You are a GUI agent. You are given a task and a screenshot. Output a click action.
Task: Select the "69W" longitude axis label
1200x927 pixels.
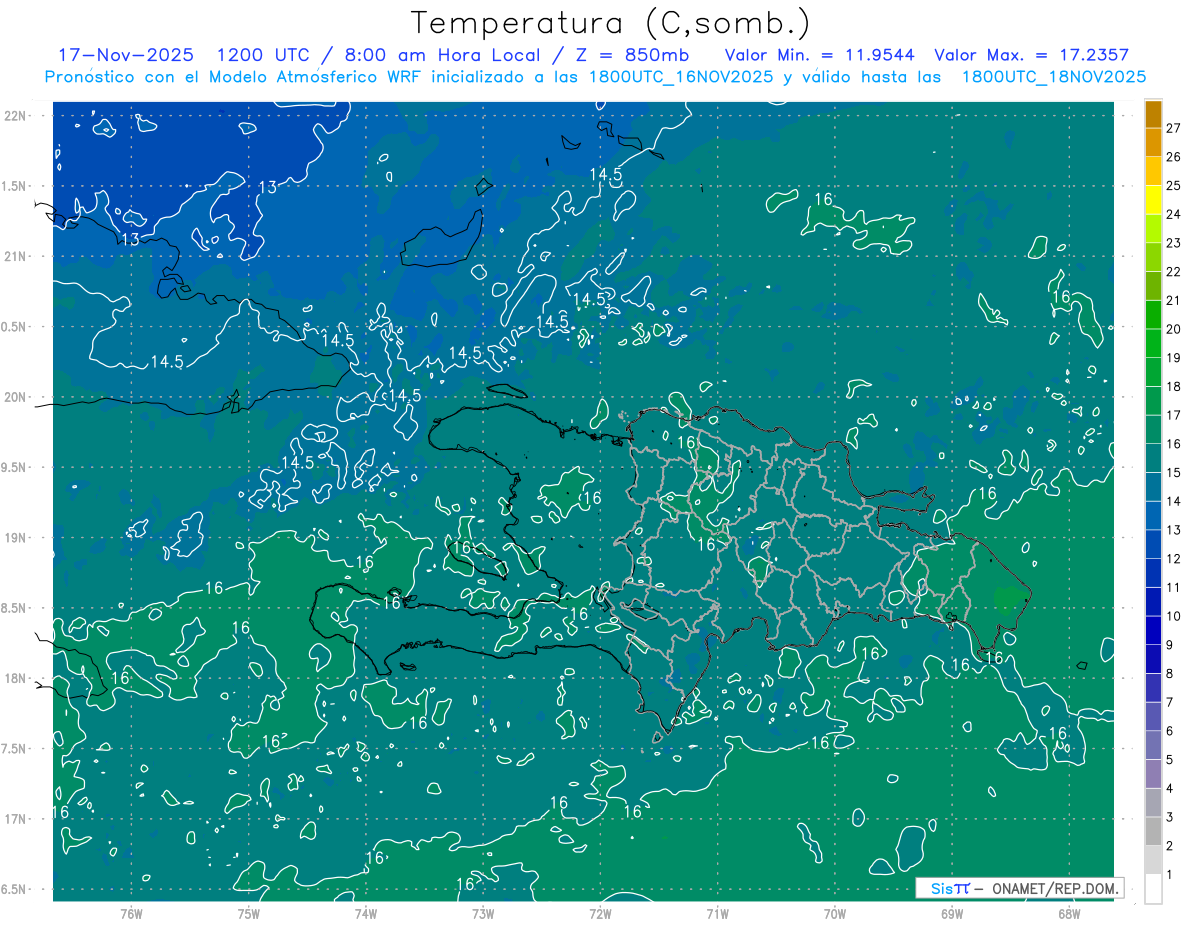[952, 914]
